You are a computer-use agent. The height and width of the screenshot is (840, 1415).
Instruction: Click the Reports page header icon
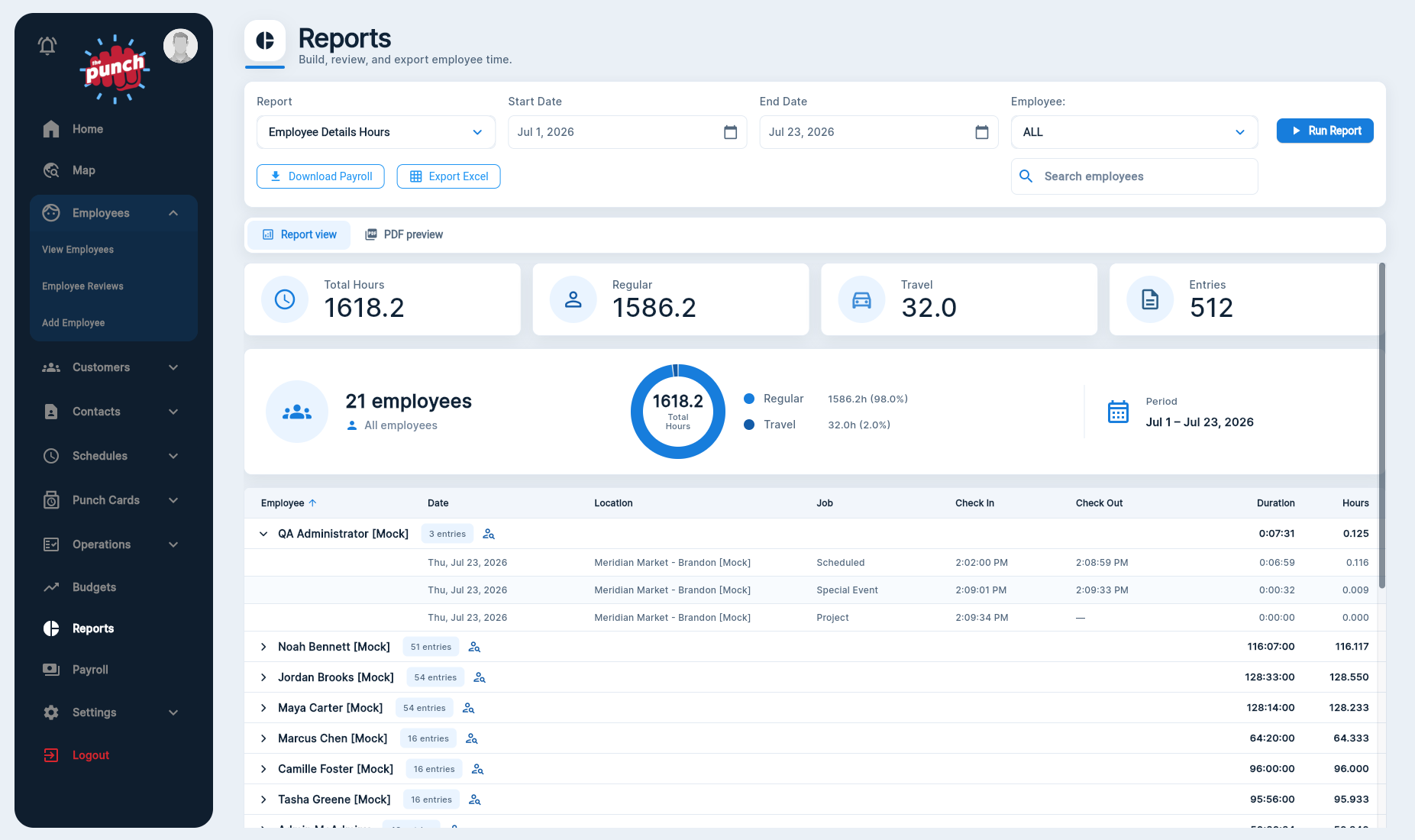click(x=265, y=40)
